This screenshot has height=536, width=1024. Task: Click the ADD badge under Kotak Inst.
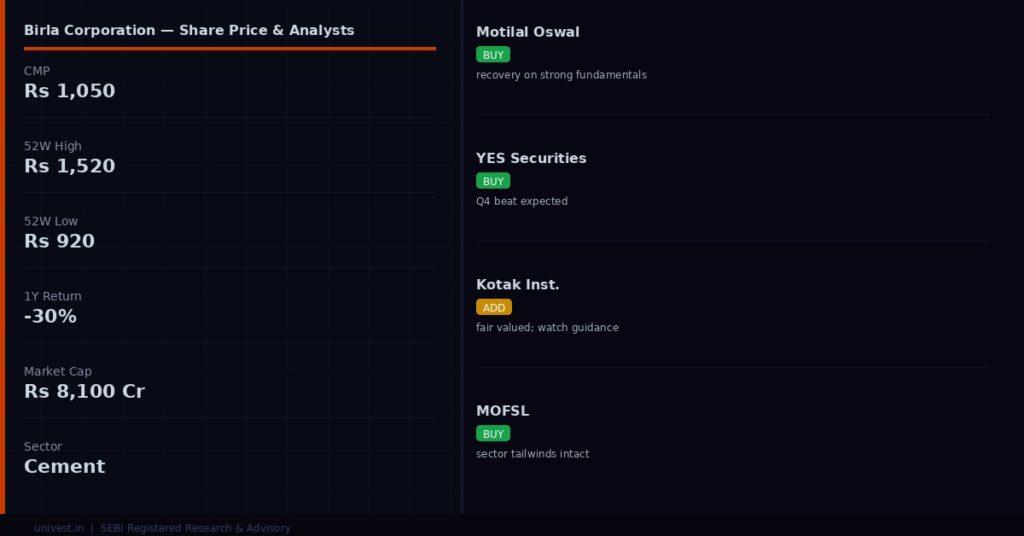tap(494, 307)
